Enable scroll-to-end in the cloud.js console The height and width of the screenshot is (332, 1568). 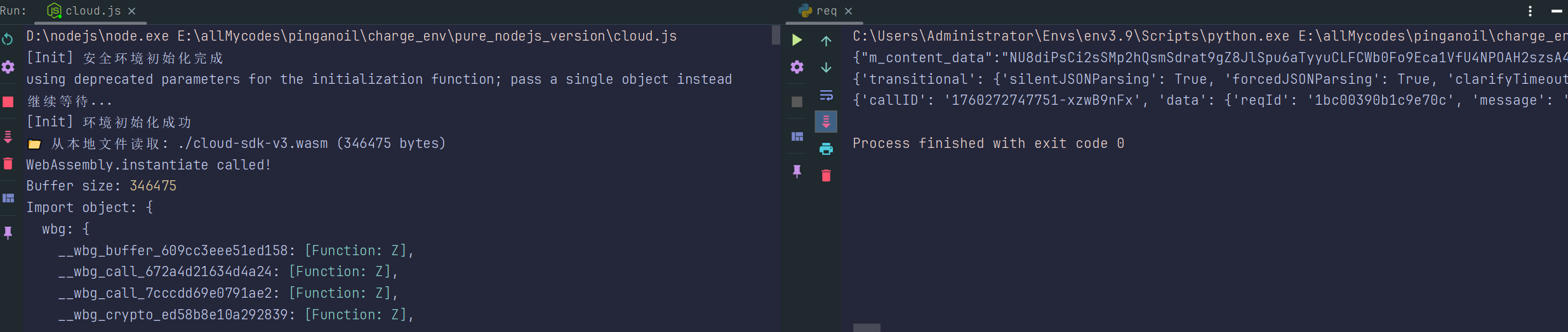(8, 136)
